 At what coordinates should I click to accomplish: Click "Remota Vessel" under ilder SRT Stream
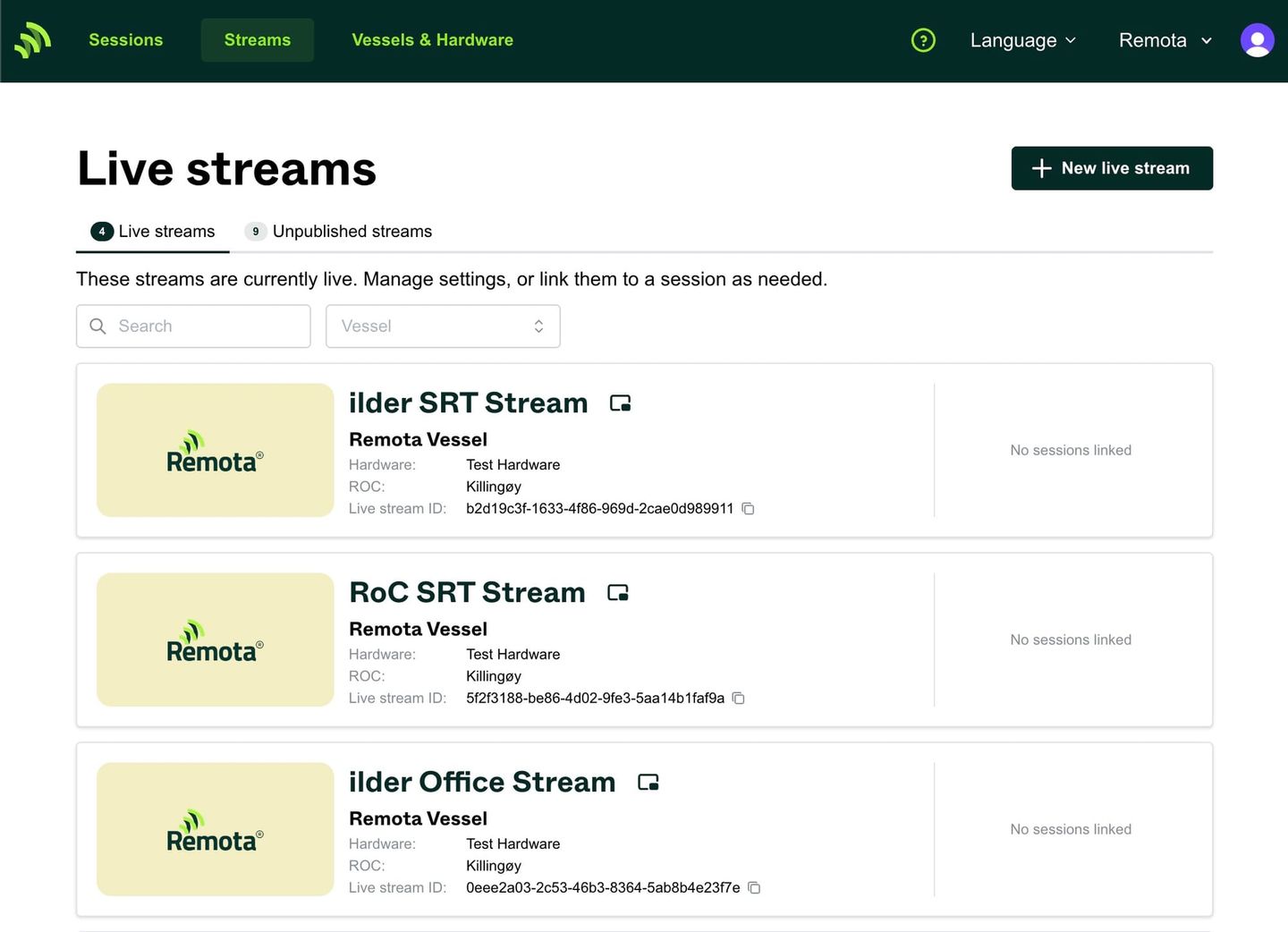[x=418, y=440]
